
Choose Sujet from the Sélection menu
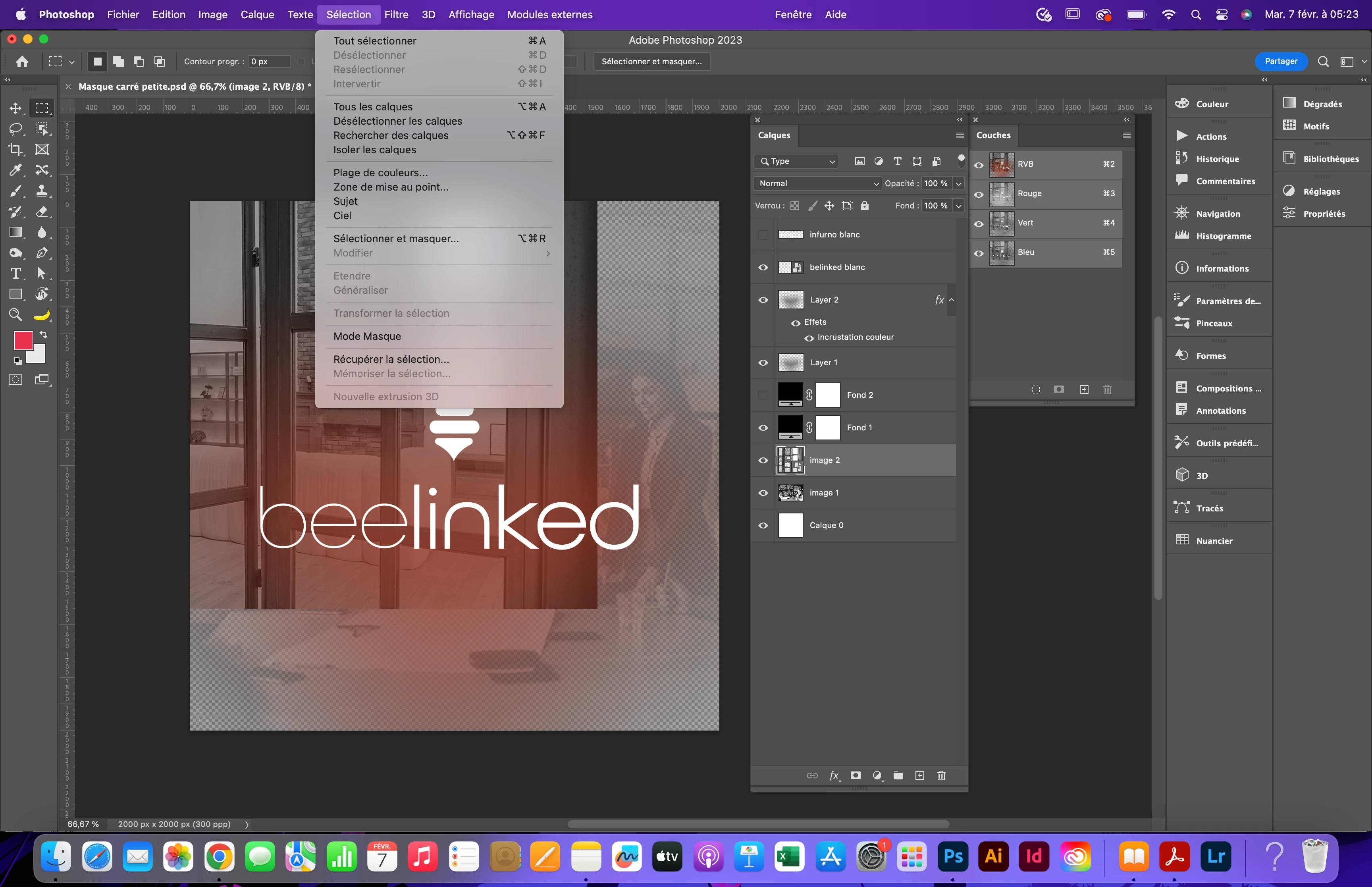click(x=345, y=201)
